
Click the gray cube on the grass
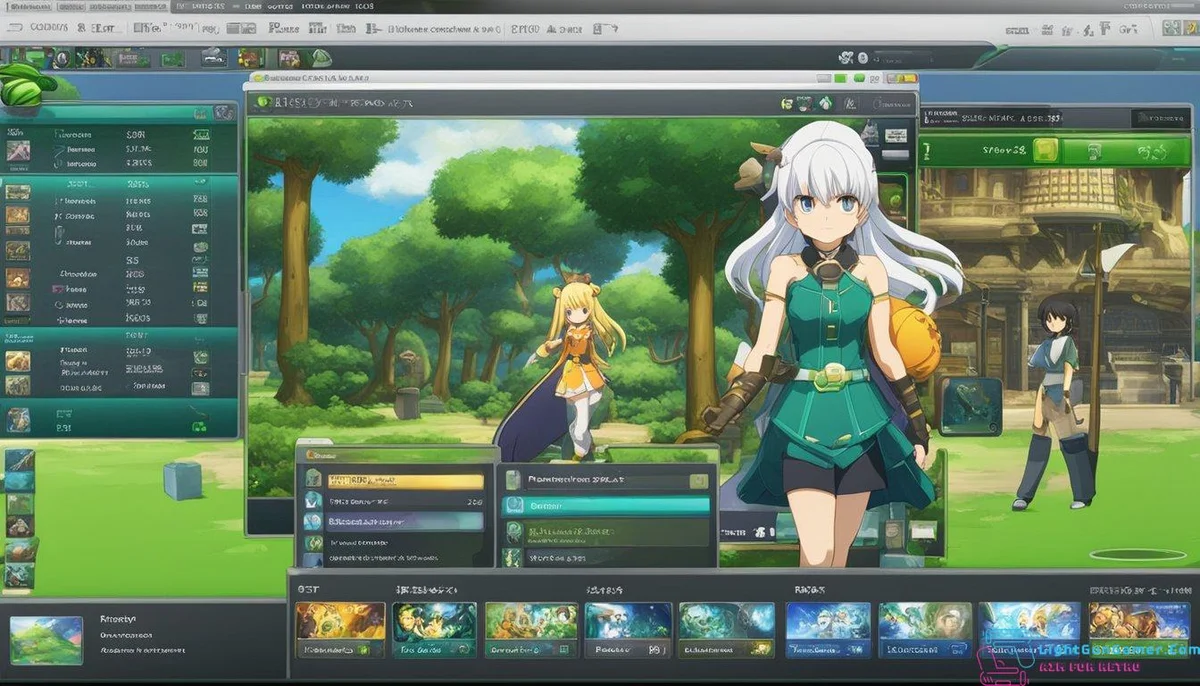182,480
